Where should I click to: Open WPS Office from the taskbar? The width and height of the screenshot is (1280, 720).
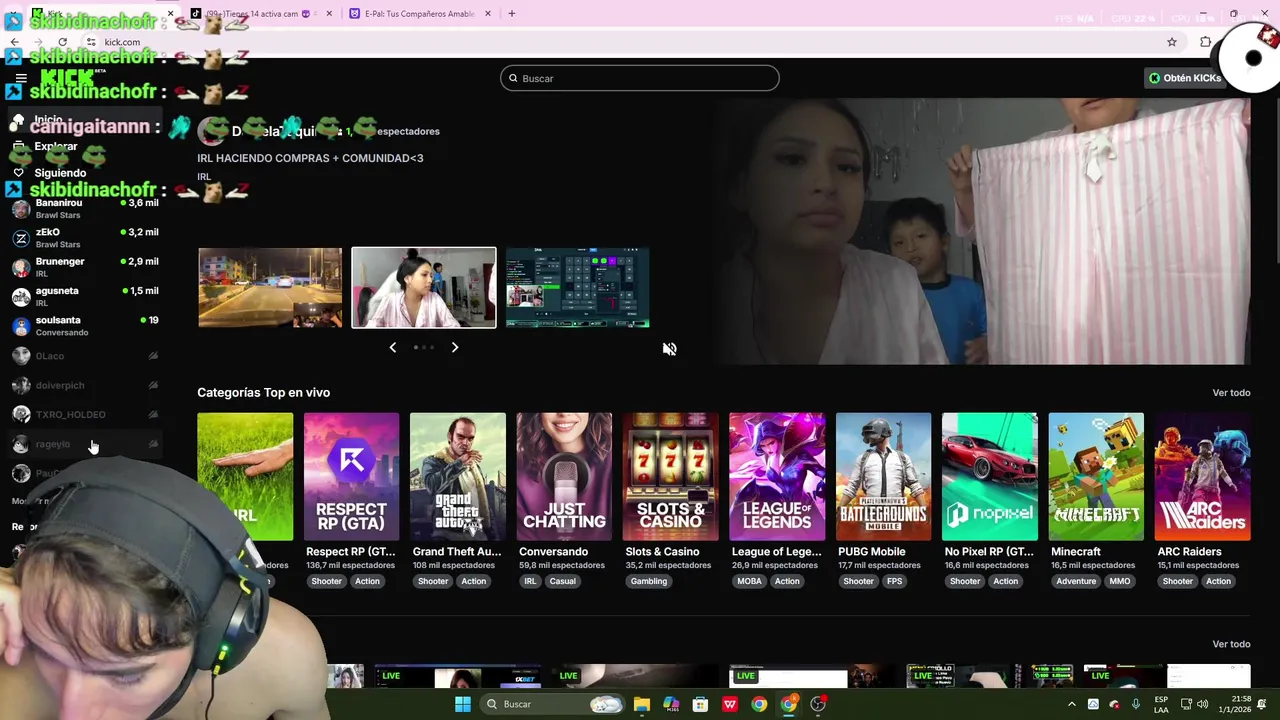click(x=730, y=704)
